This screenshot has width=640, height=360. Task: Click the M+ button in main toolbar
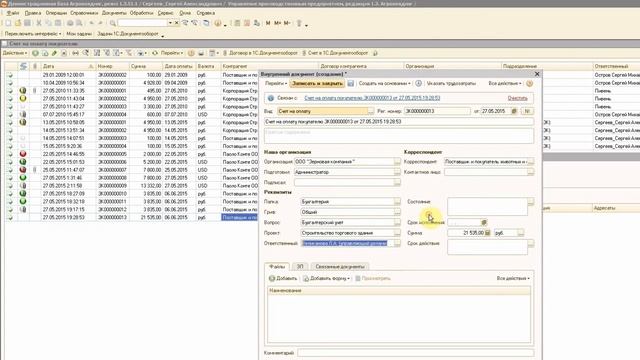278,23
